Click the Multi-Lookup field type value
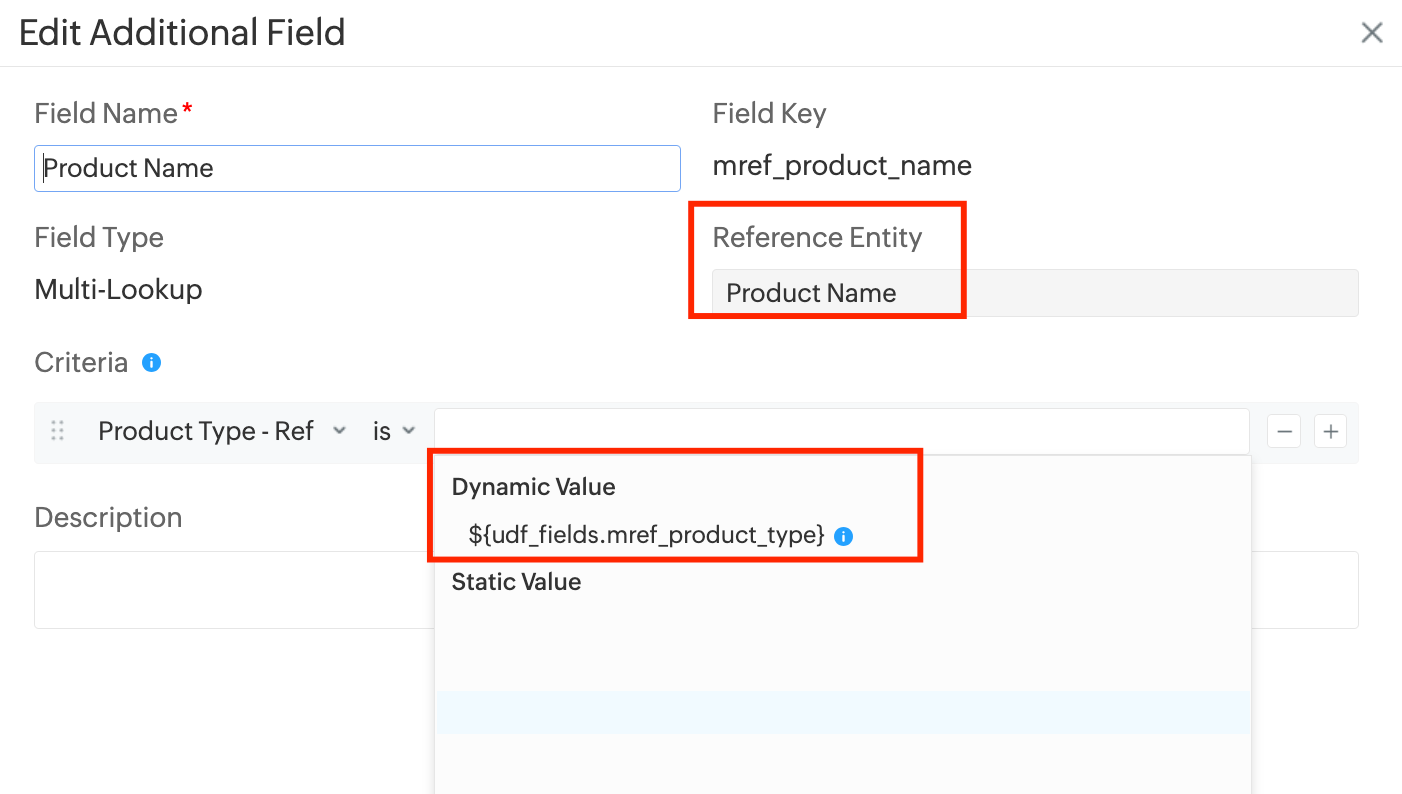Screen dimensions: 1402x794 pos(118,290)
